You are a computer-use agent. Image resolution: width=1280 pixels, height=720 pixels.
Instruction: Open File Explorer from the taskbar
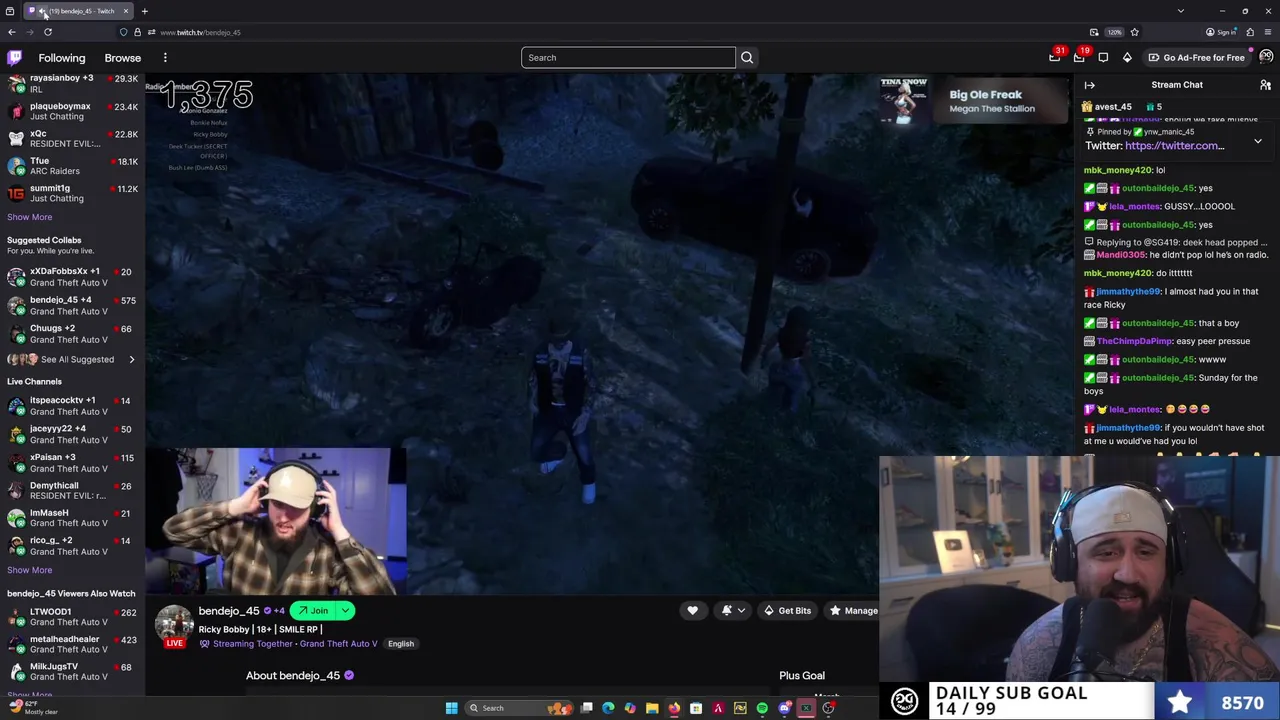652,708
